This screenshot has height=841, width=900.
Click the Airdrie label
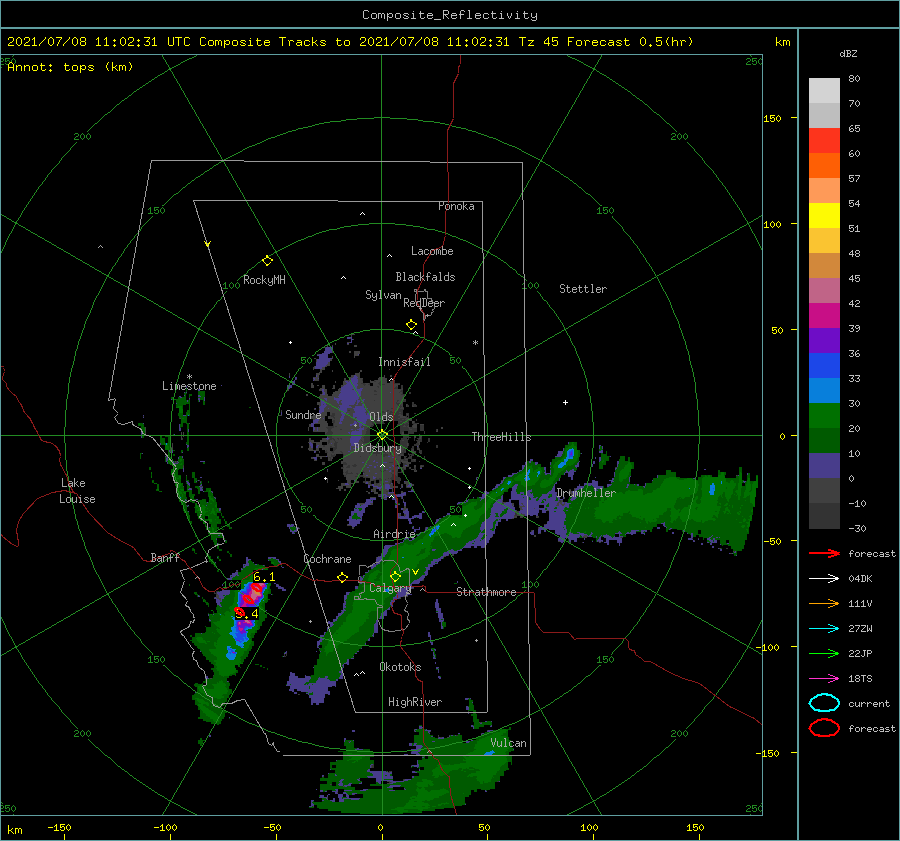coord(394,534)
